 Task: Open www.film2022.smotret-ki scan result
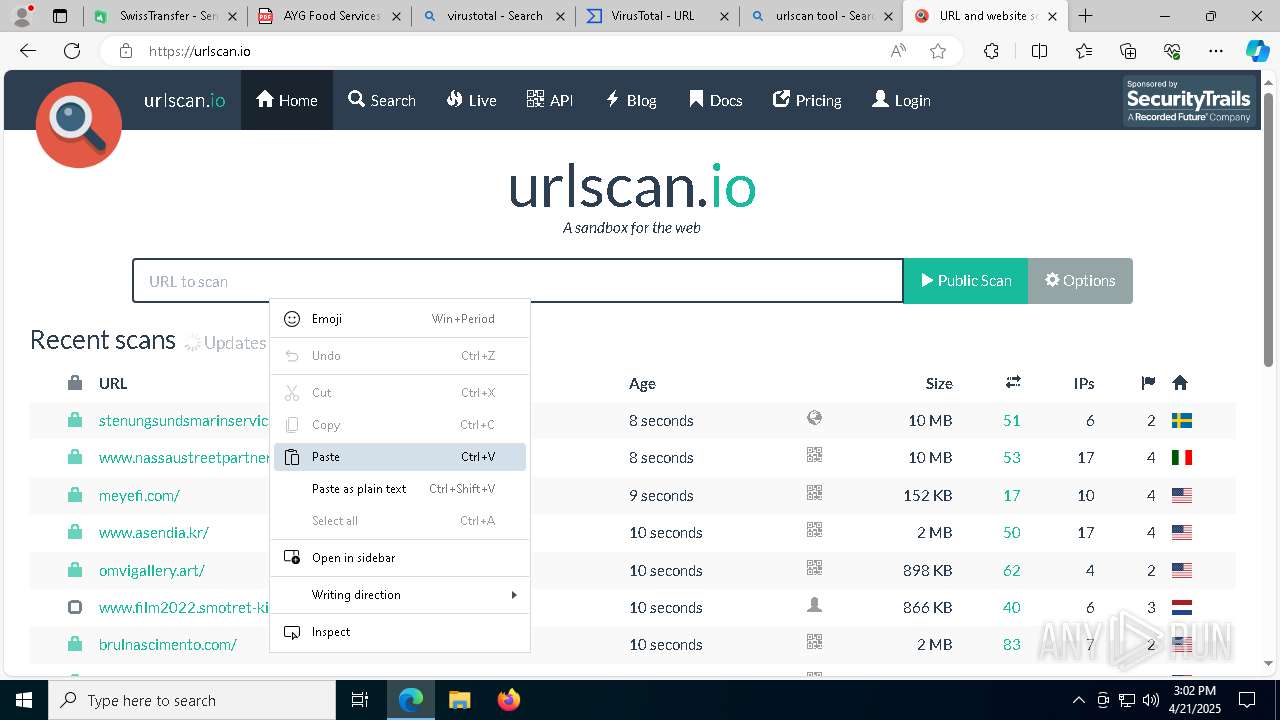point(184,608)
